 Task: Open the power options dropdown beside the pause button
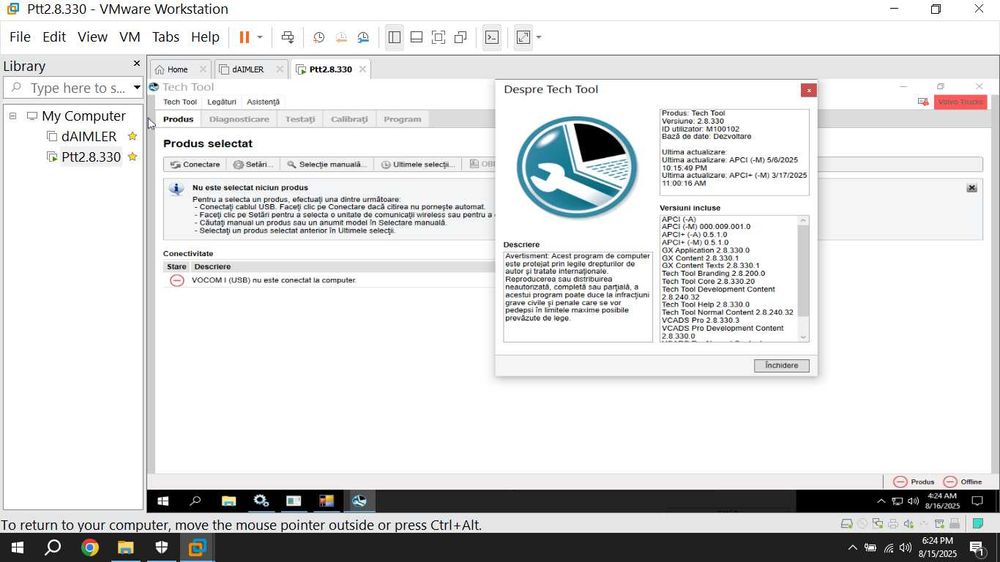coord(260,37)
